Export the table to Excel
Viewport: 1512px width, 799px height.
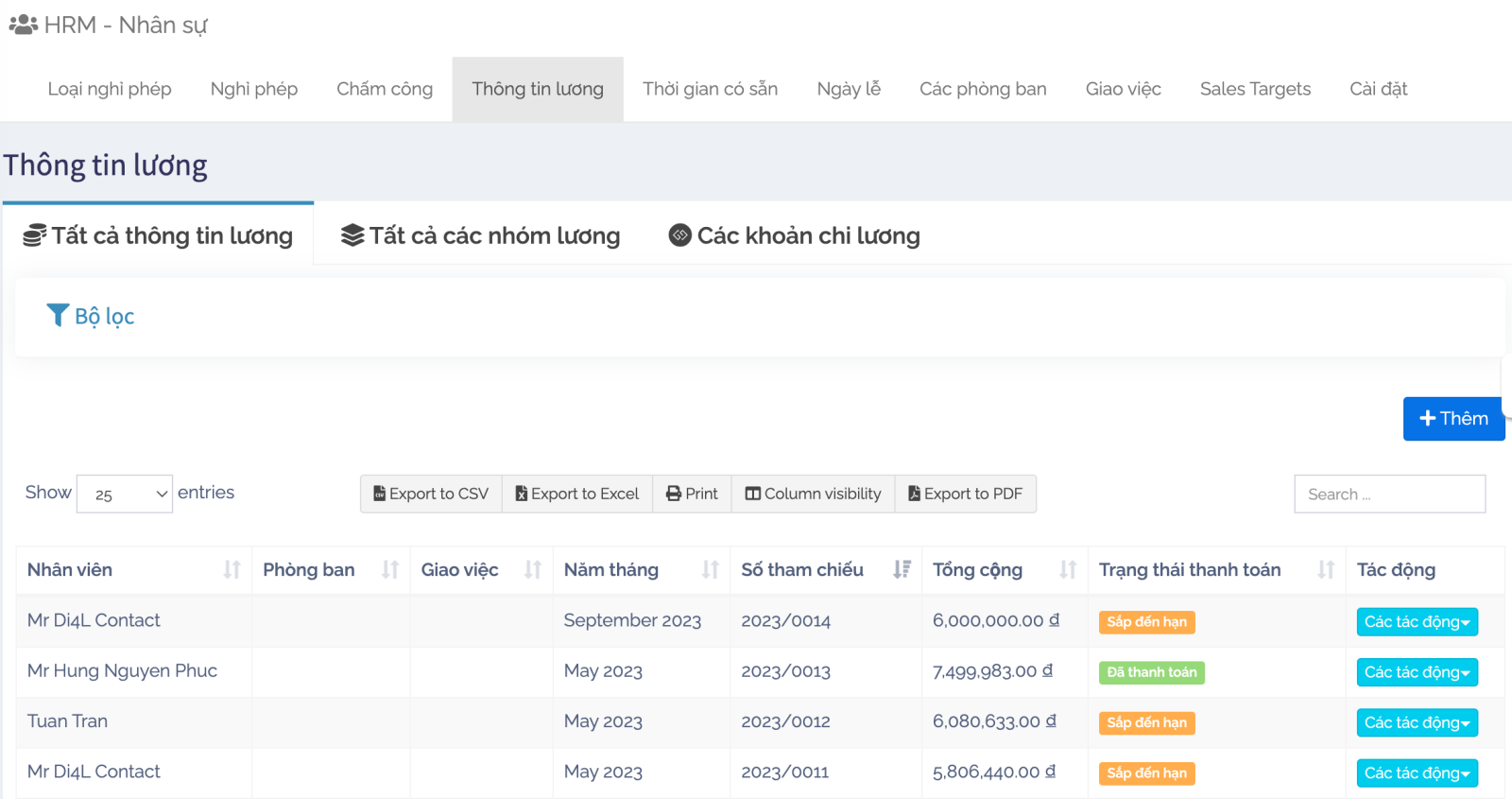[577, 494]
